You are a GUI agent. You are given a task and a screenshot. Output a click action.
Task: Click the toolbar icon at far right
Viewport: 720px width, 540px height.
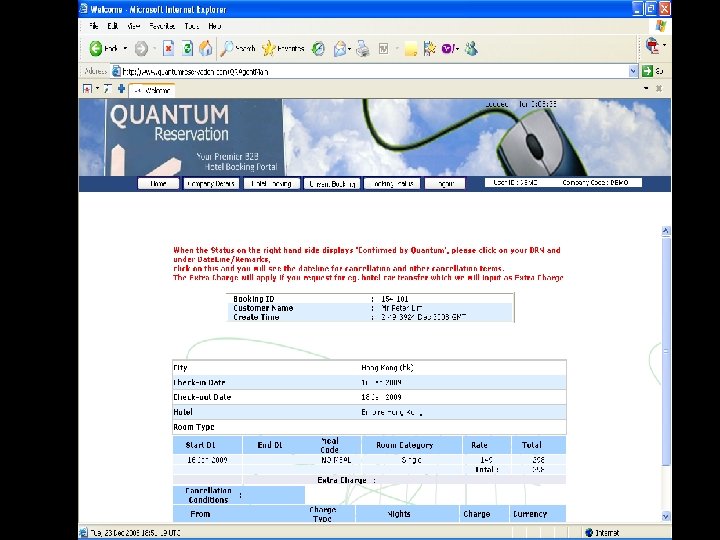tap(652, 45)
